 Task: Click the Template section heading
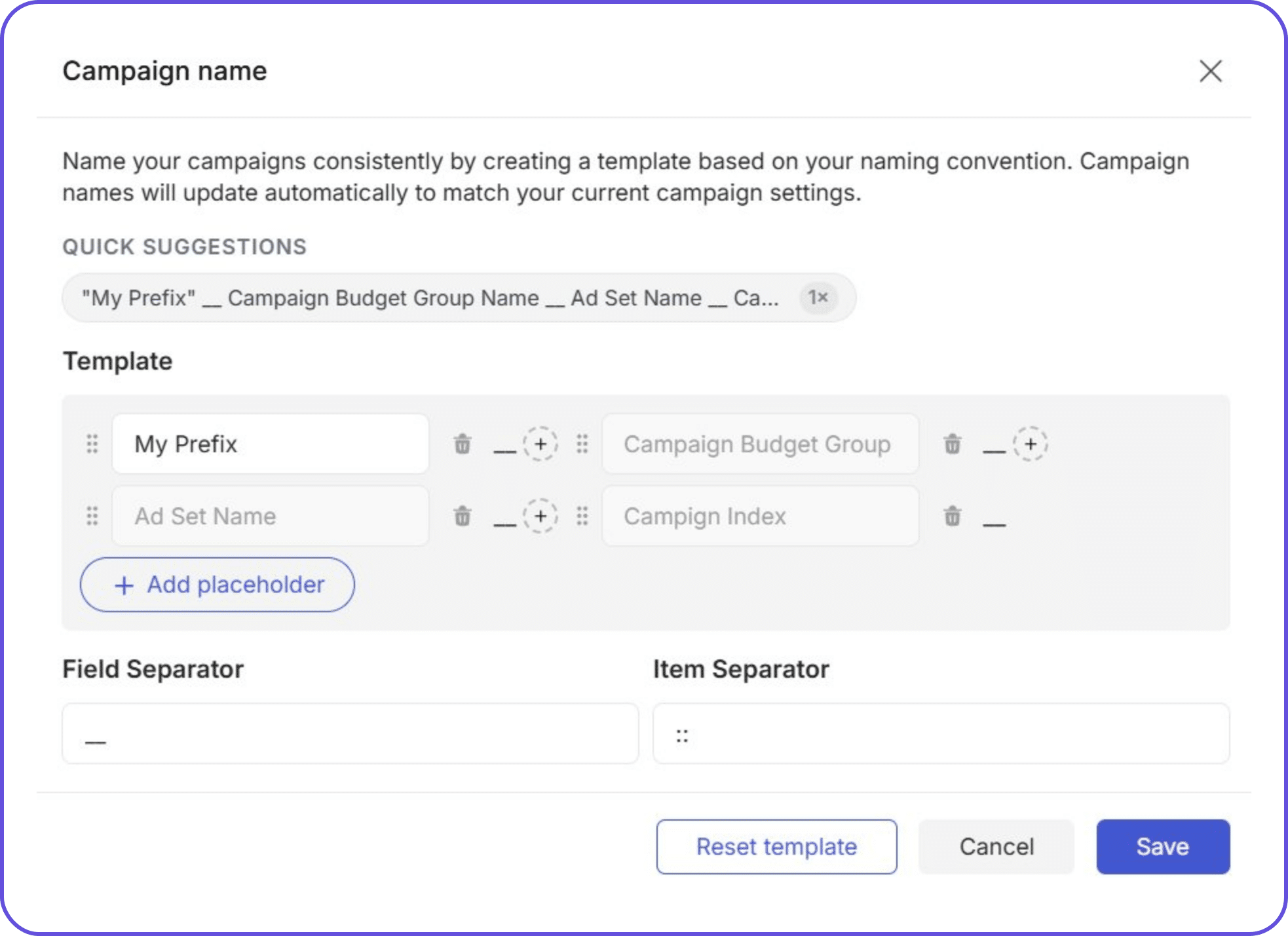[118, 361]
